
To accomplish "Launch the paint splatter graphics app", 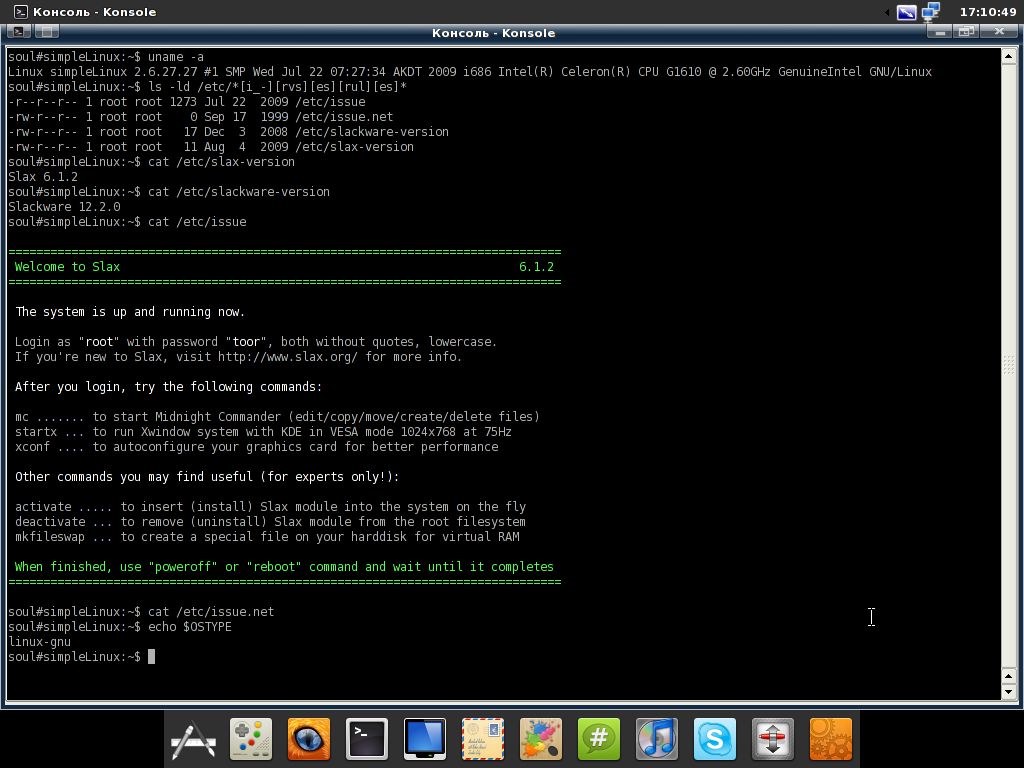I will click(541, 739).
